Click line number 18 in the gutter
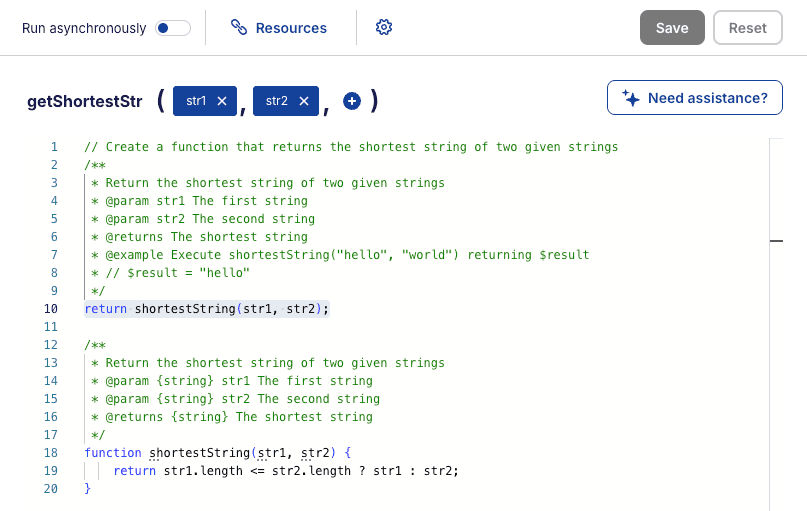Screen dimensions: 807x511 tap(50, 453)
